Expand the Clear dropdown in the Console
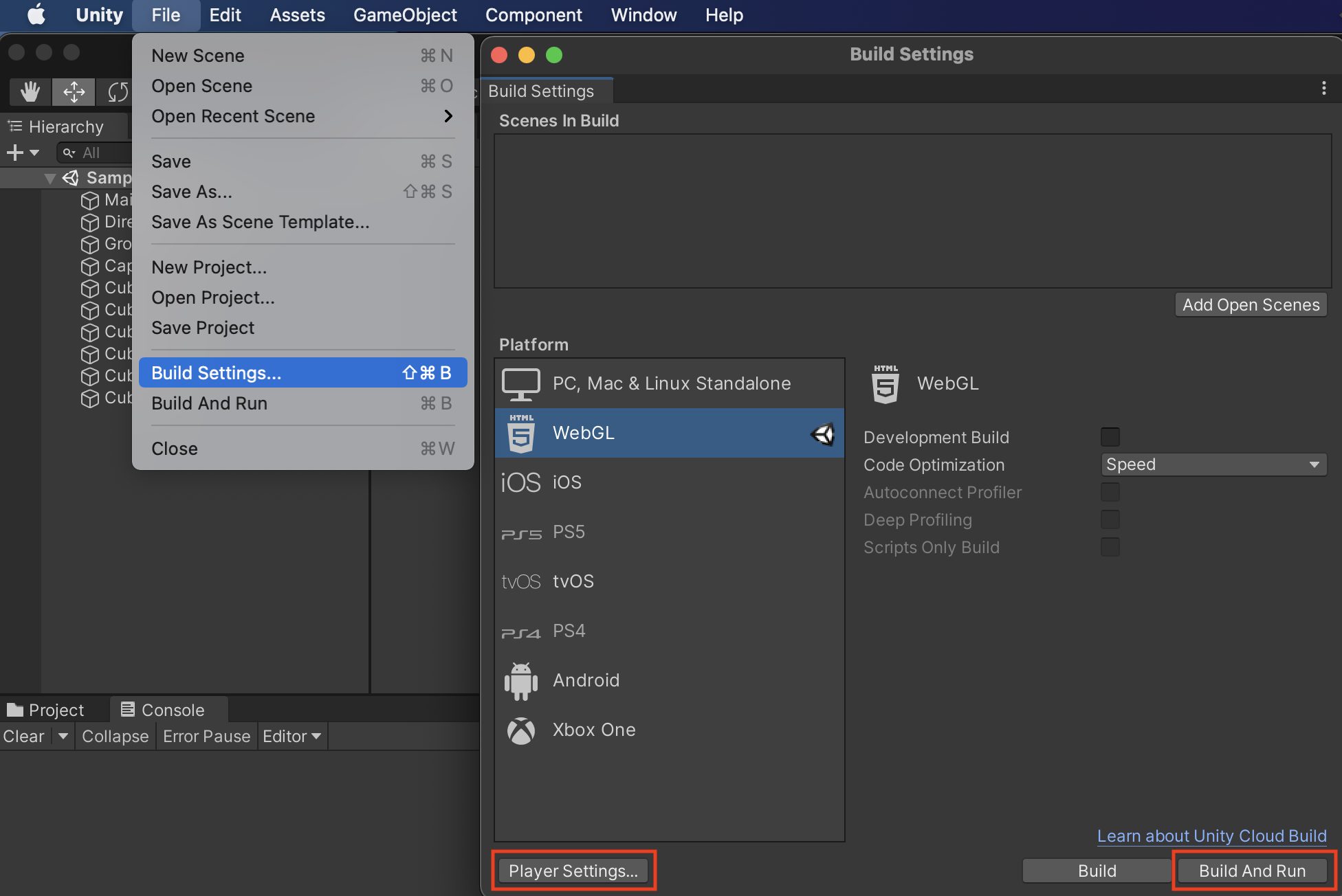 point(63,736)
